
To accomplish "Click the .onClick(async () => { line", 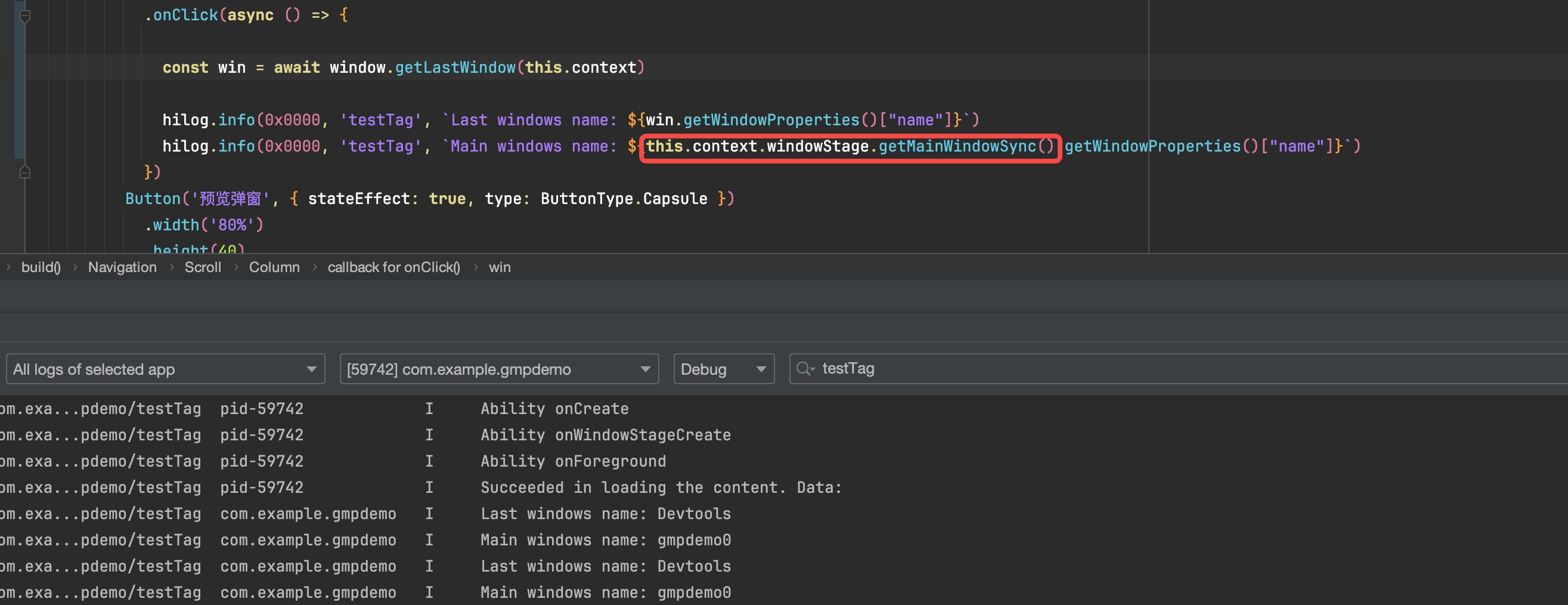I will tap(246, 16).
